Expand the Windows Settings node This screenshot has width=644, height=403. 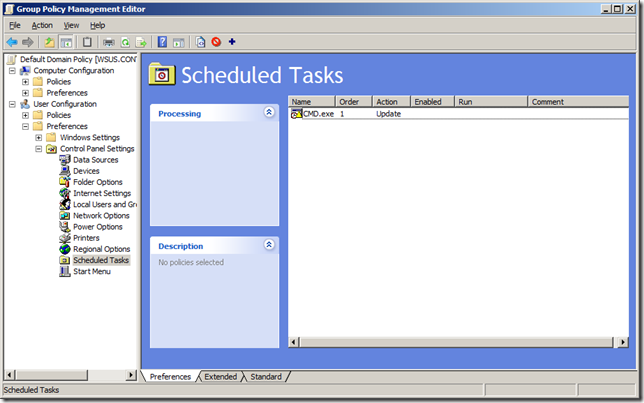click(x=39, y=138)
